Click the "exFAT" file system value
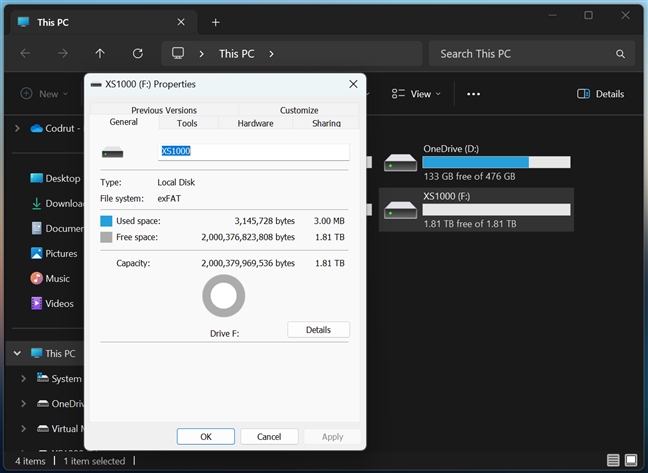The image size is (648, 473). (169, 199)
